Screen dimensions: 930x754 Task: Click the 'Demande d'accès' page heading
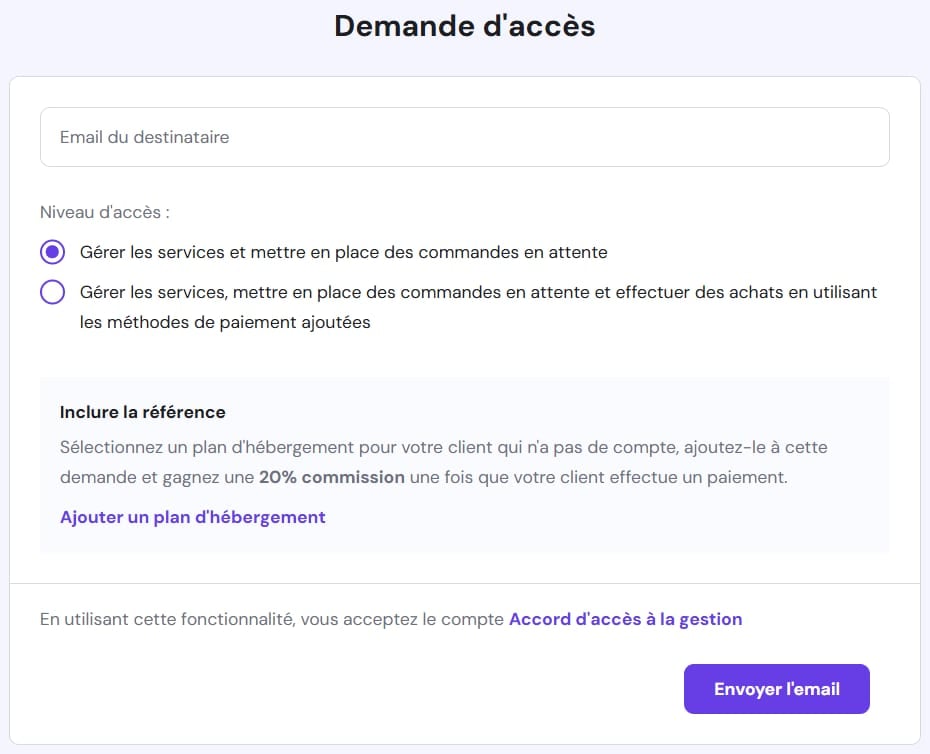tap(464, 26)
